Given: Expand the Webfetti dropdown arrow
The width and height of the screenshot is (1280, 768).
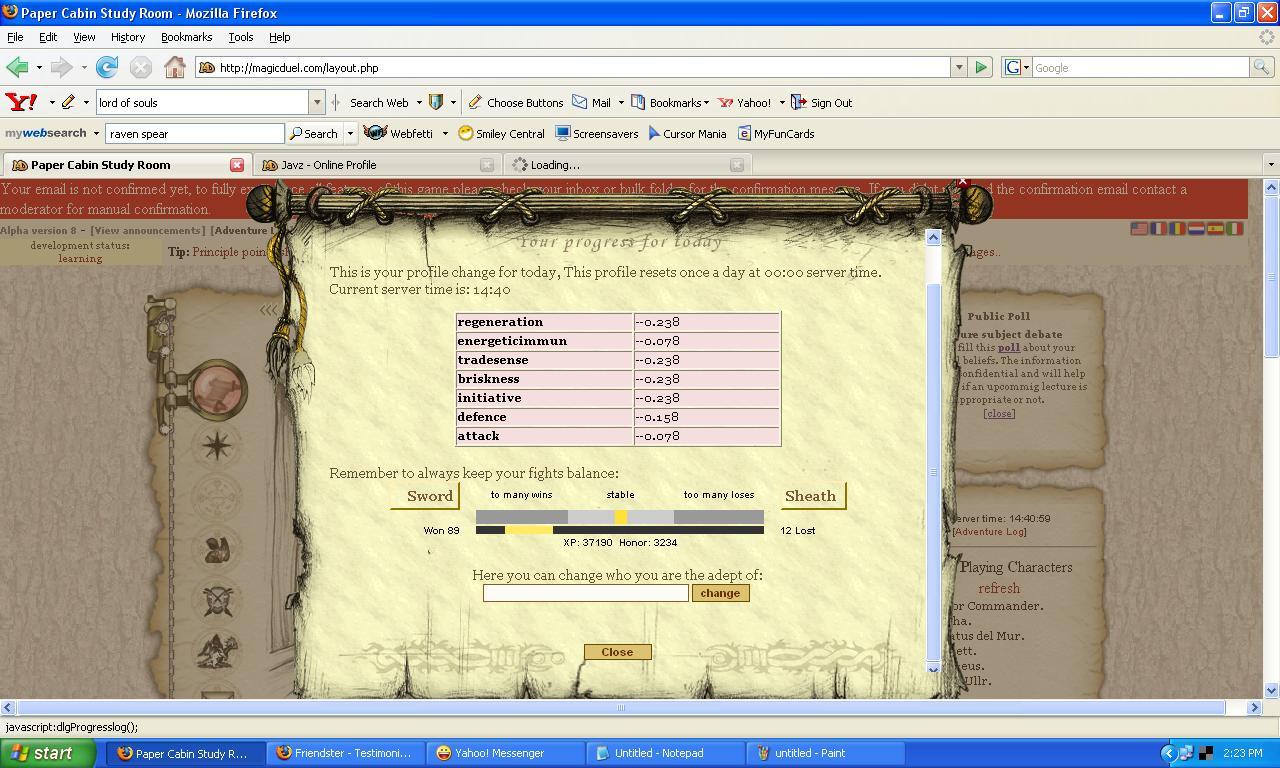Looking at the screenshot, I should pos(445,133).
